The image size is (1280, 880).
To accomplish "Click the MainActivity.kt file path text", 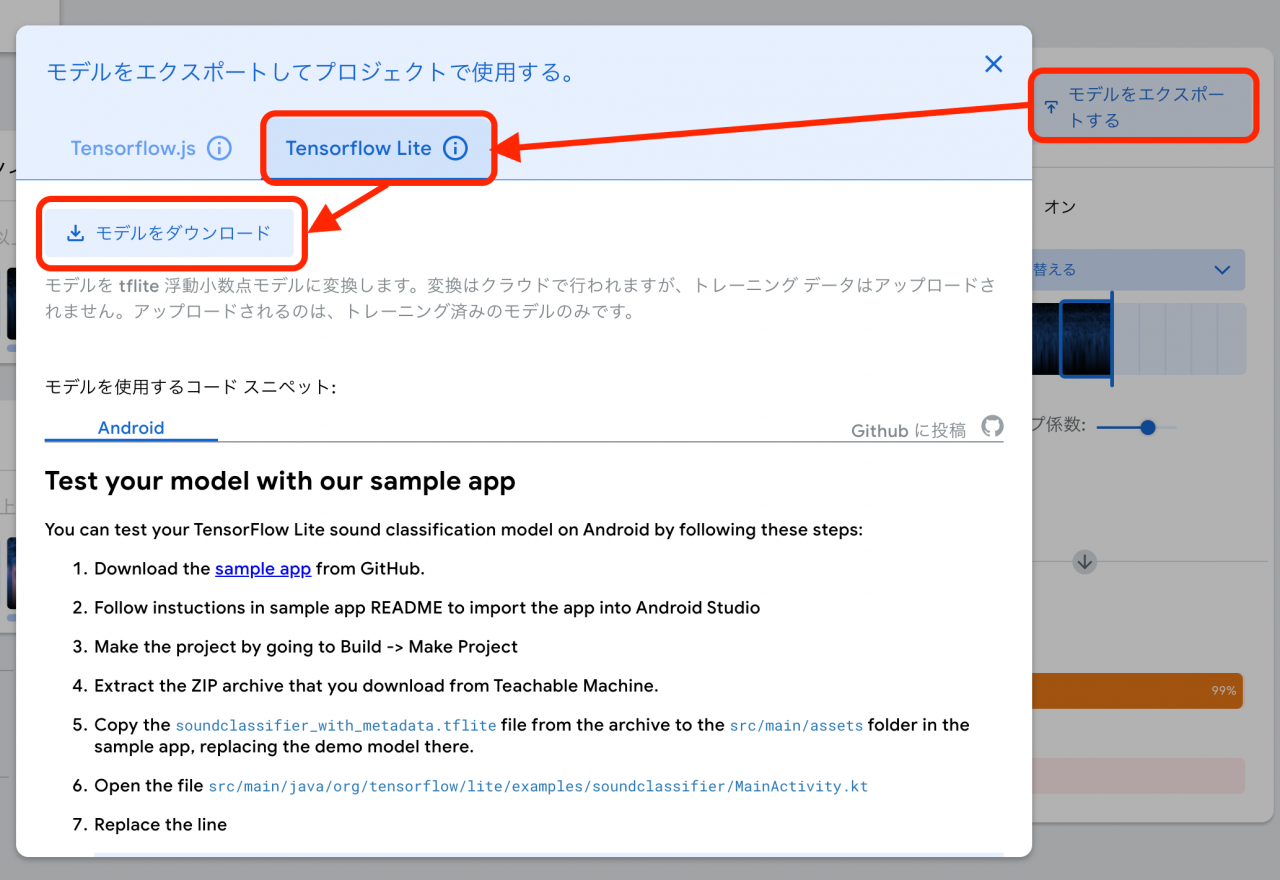I will pos(538,787).
